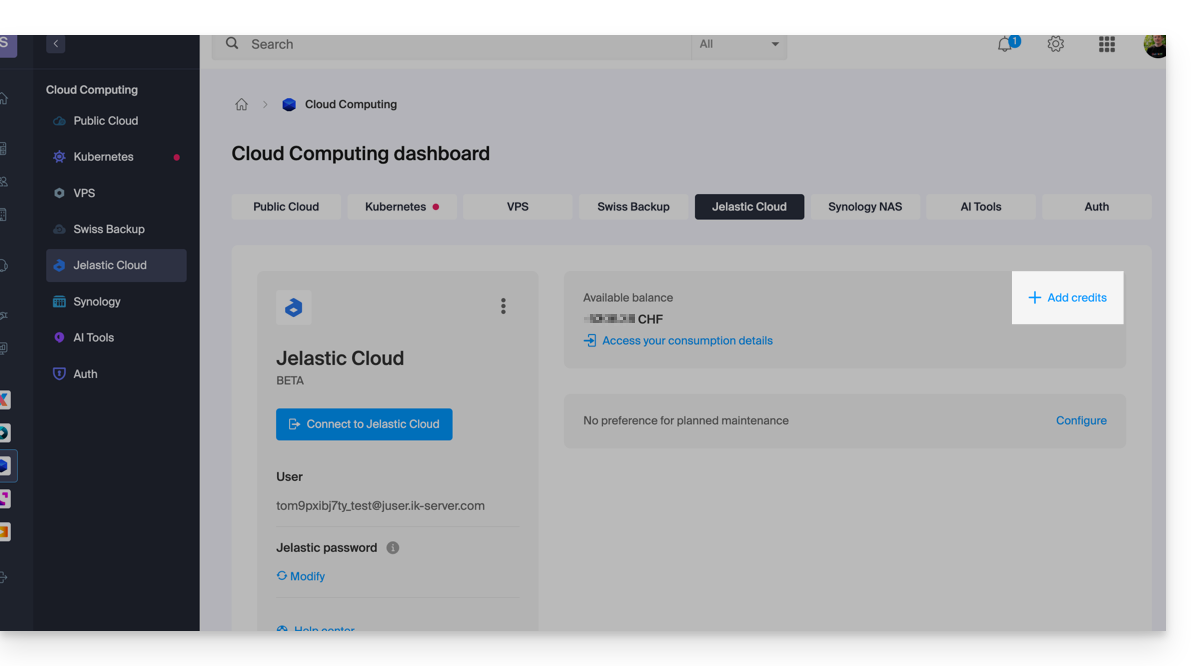Open Public Cloud in the sidebar

pos(116,121)
